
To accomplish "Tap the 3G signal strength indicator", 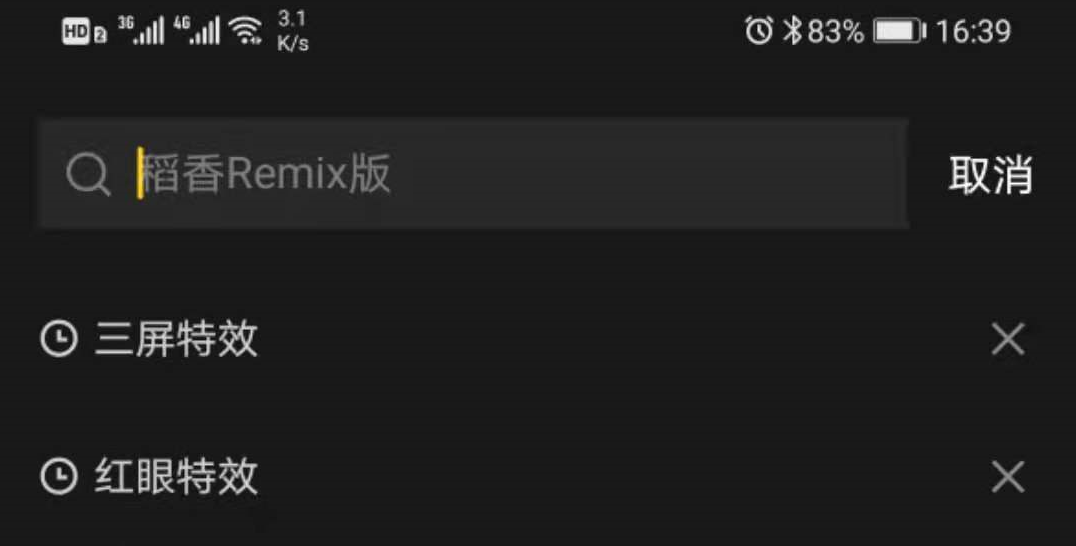I will click(141, 31).
